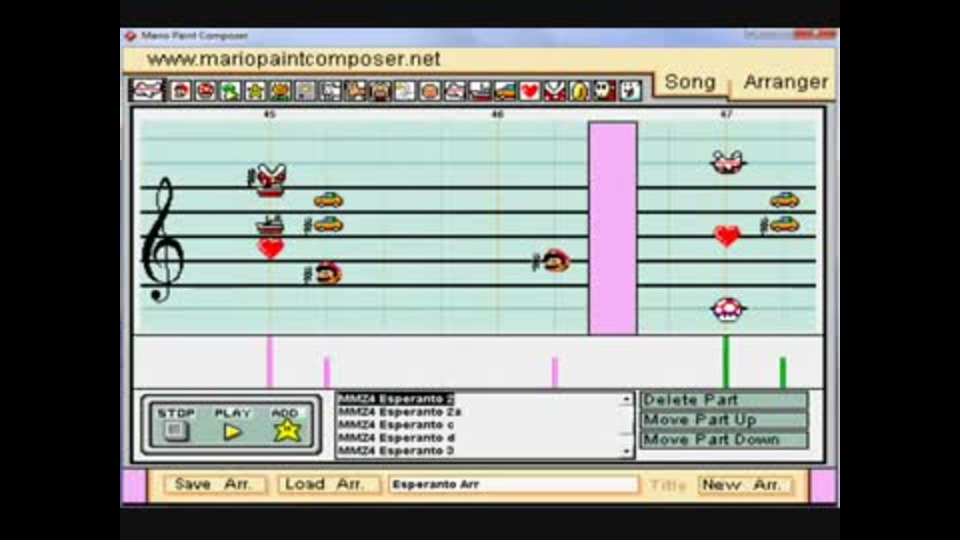Click Move Part Up

(724, 420)
